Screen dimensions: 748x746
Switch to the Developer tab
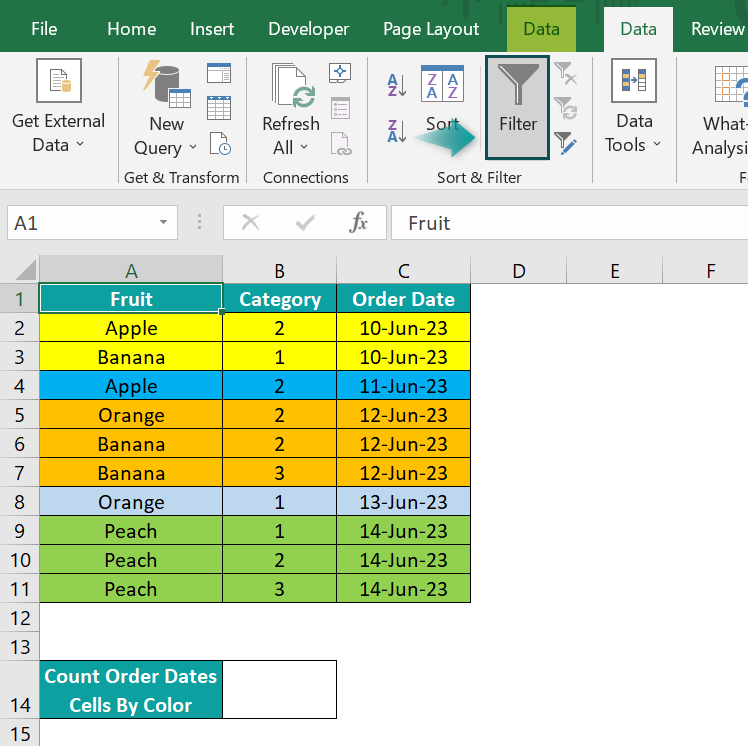(x=309, y=29)
